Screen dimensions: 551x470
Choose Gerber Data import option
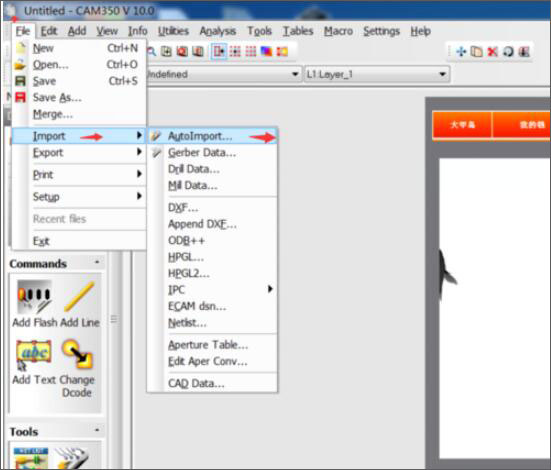tap(212, 153)
